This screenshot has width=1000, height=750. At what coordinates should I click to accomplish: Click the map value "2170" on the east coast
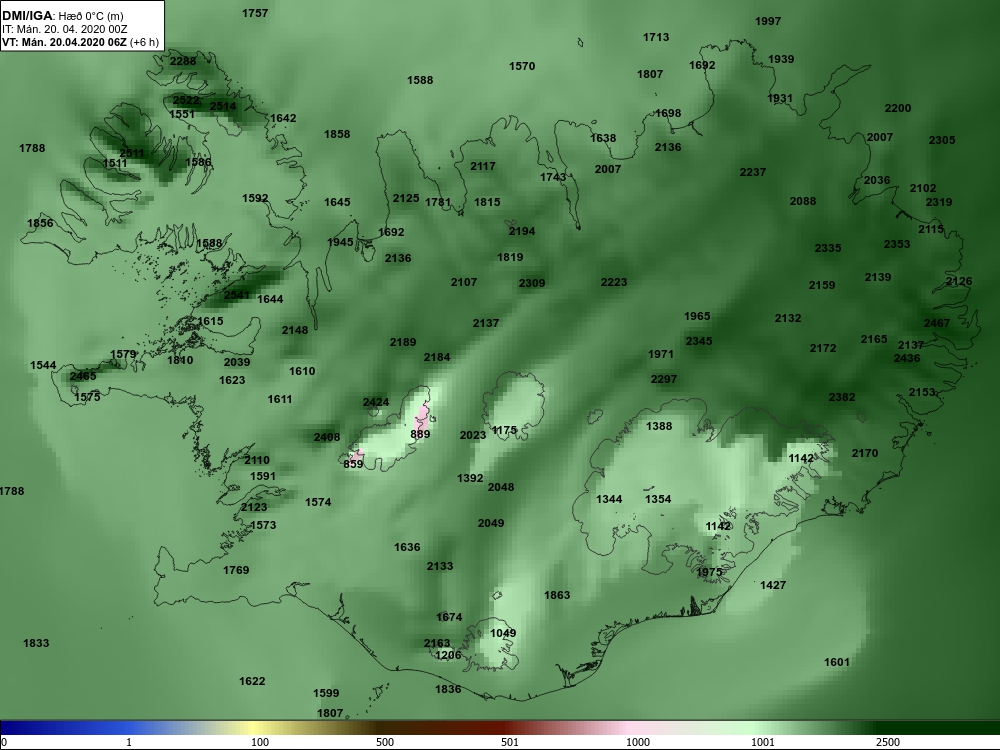pyautogui.click(x=865, y=453)
